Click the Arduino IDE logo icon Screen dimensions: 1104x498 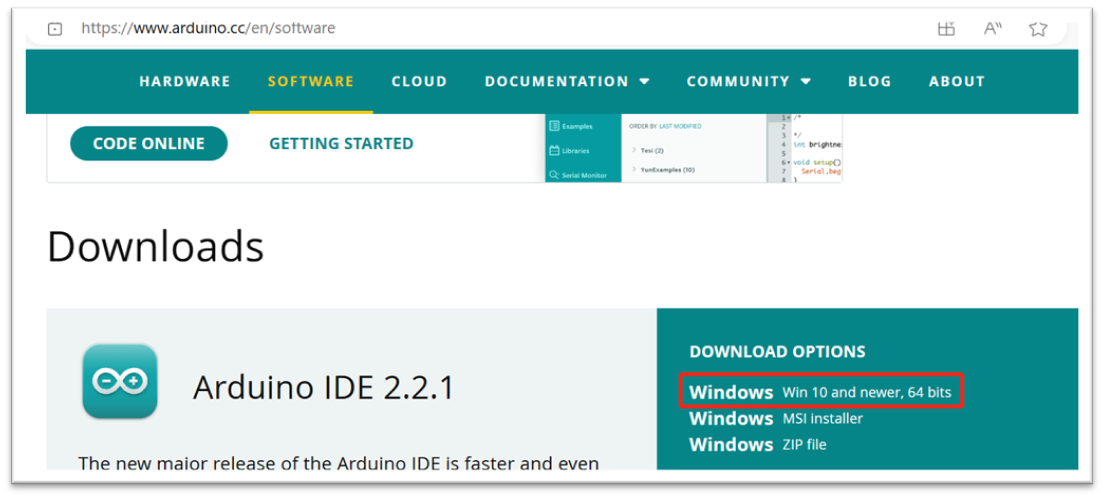tap(120, 381)
